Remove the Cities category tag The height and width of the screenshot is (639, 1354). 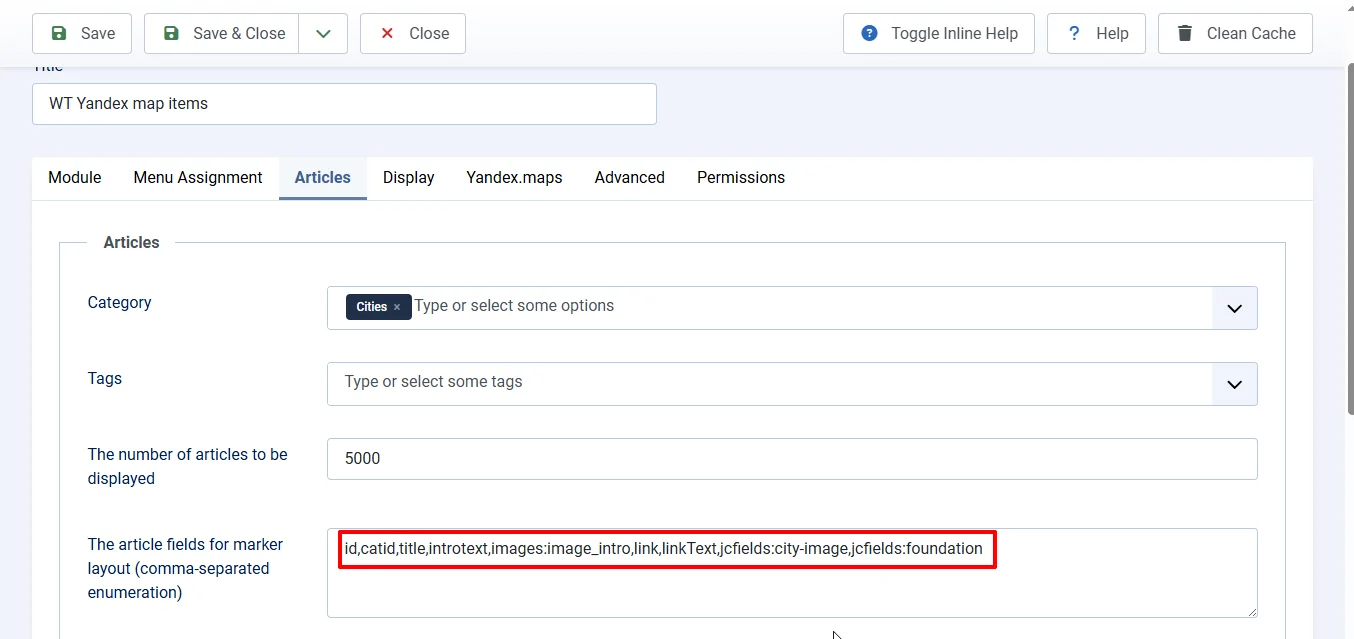coord(397,307)
